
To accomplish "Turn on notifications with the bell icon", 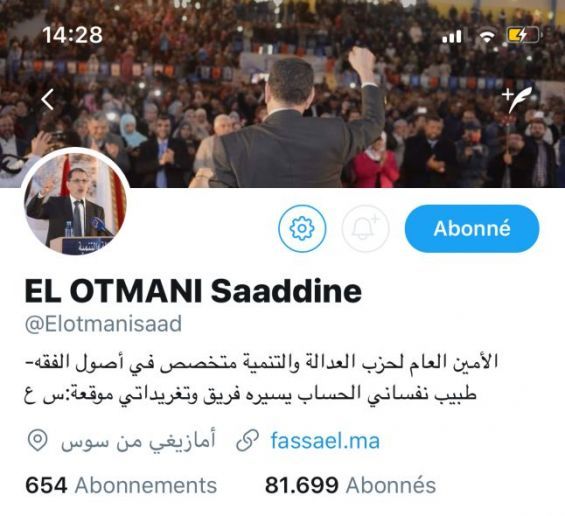I will (x=365, y=228).
